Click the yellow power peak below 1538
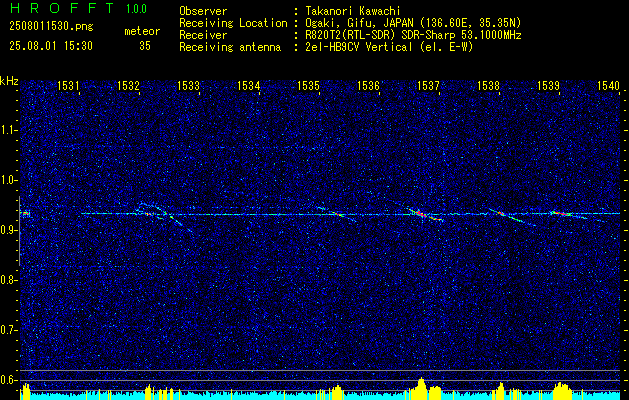629x400 pixels. tap(501, 390)
